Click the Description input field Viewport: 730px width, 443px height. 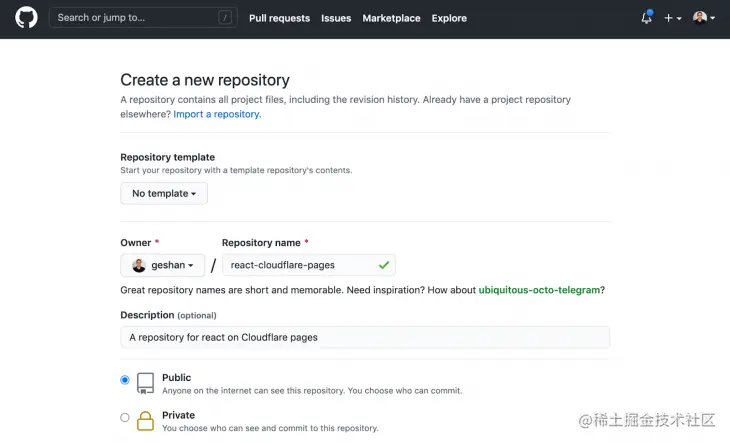(x=365, y=337)
